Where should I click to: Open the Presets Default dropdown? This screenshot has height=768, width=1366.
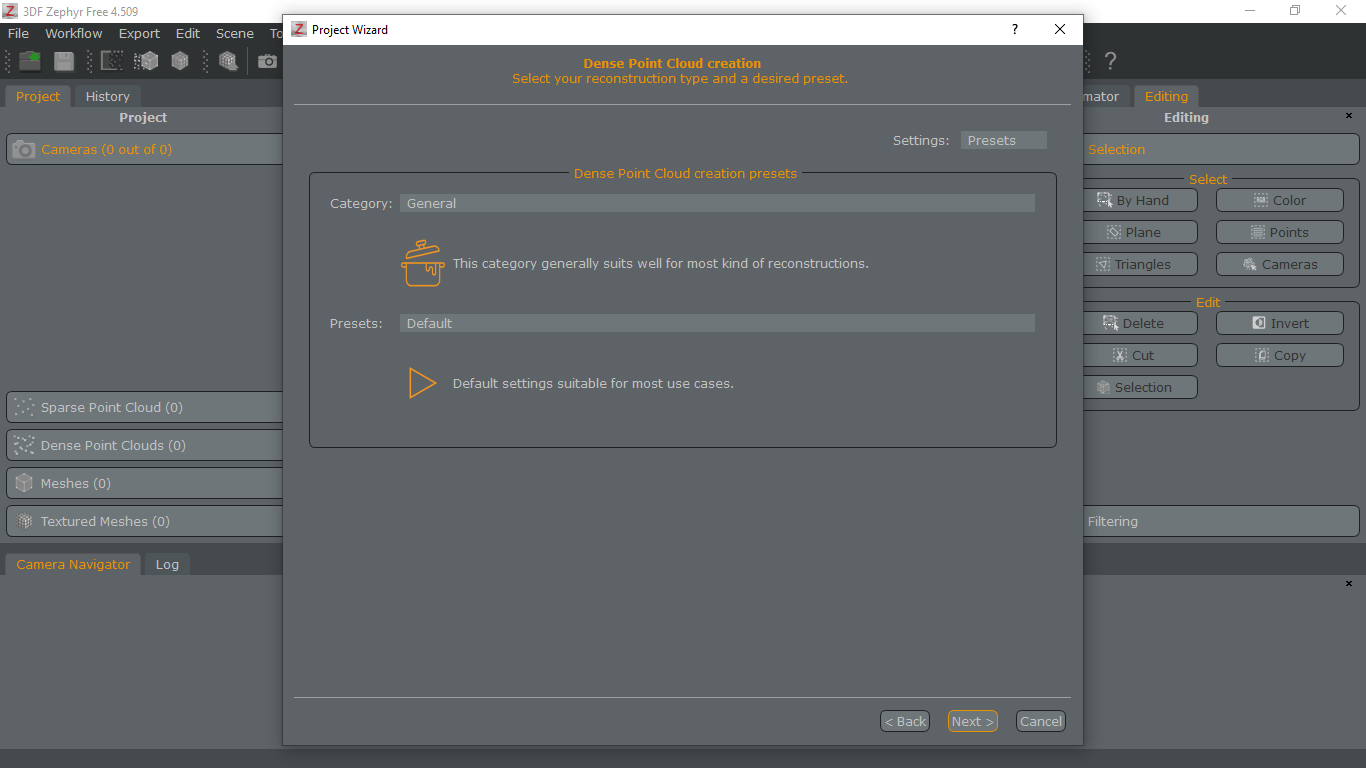[717, 323]
